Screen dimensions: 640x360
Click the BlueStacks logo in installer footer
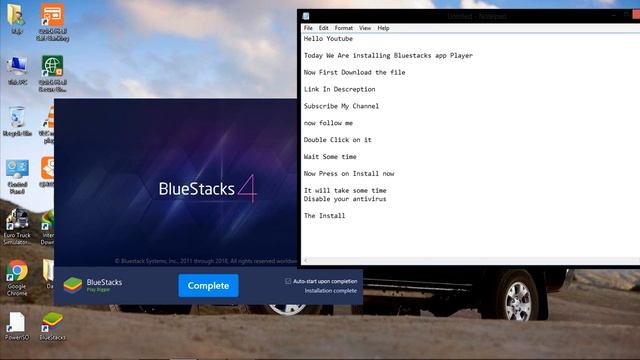(x=73, y=286)
